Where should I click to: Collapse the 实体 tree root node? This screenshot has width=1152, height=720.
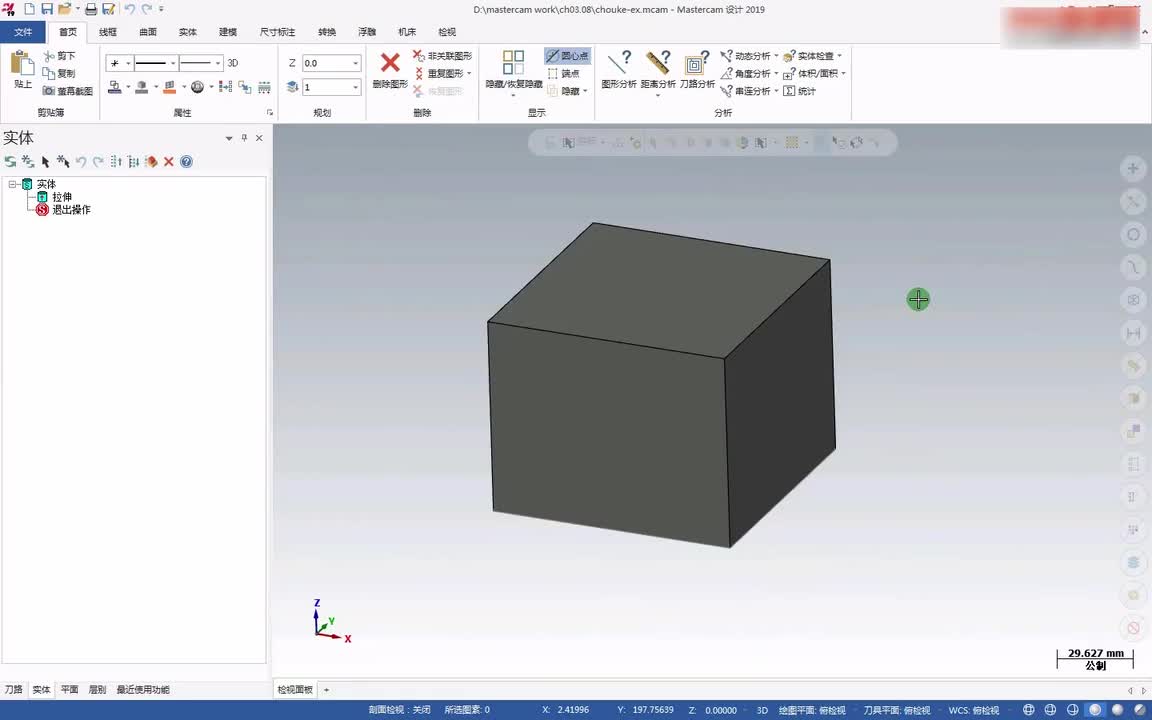coord(12,184)
